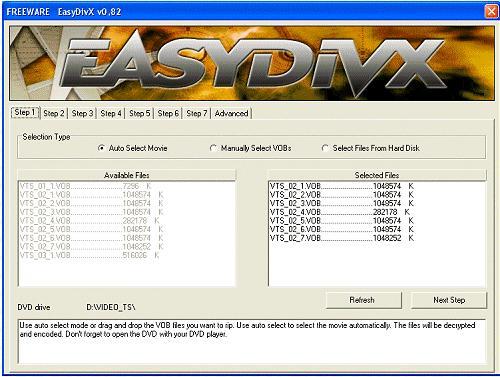Click VTS_01_1.VOB in Available Files list
The width and height of the screenshot is (500, 377).
86,186
